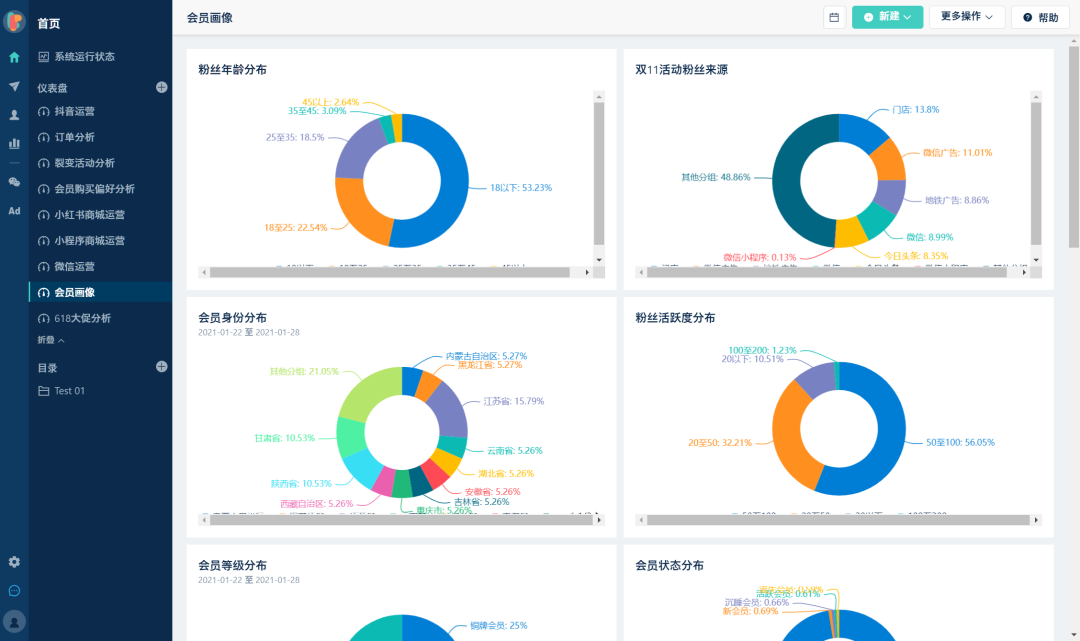Click the home icon in left rail

[14, 57]
